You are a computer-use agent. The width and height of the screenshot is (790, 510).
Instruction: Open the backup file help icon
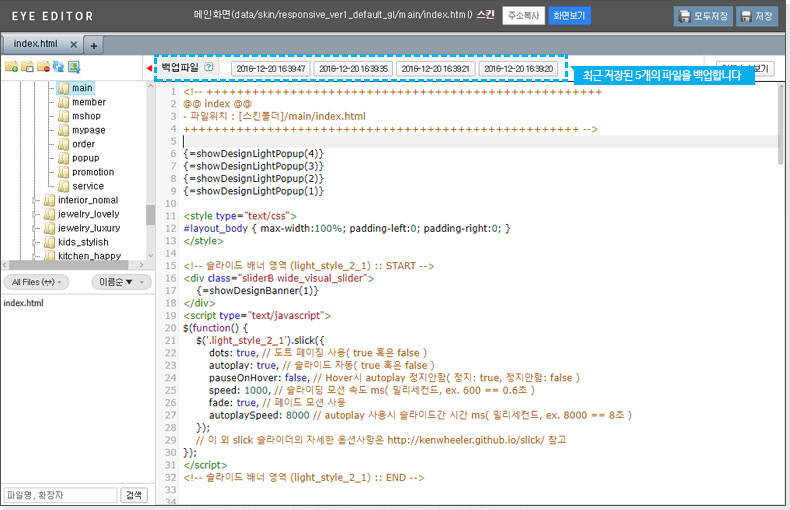pos(209,67)
